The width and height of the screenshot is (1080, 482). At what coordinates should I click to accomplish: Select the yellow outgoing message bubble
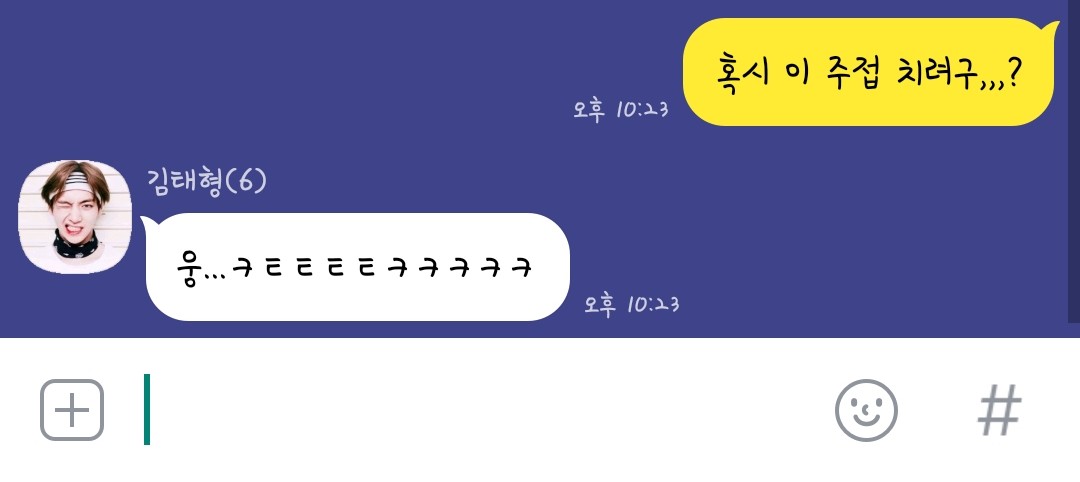coord(871,72)
